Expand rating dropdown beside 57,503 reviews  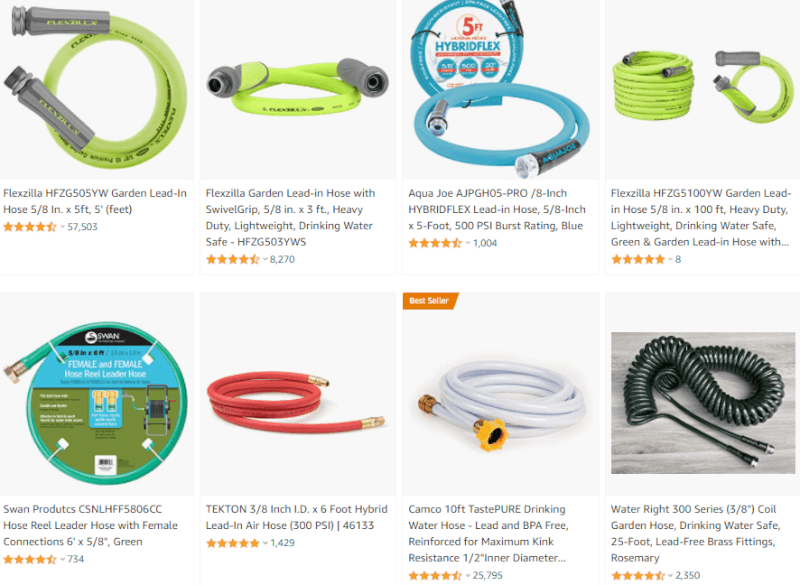[x=62, y=227]
